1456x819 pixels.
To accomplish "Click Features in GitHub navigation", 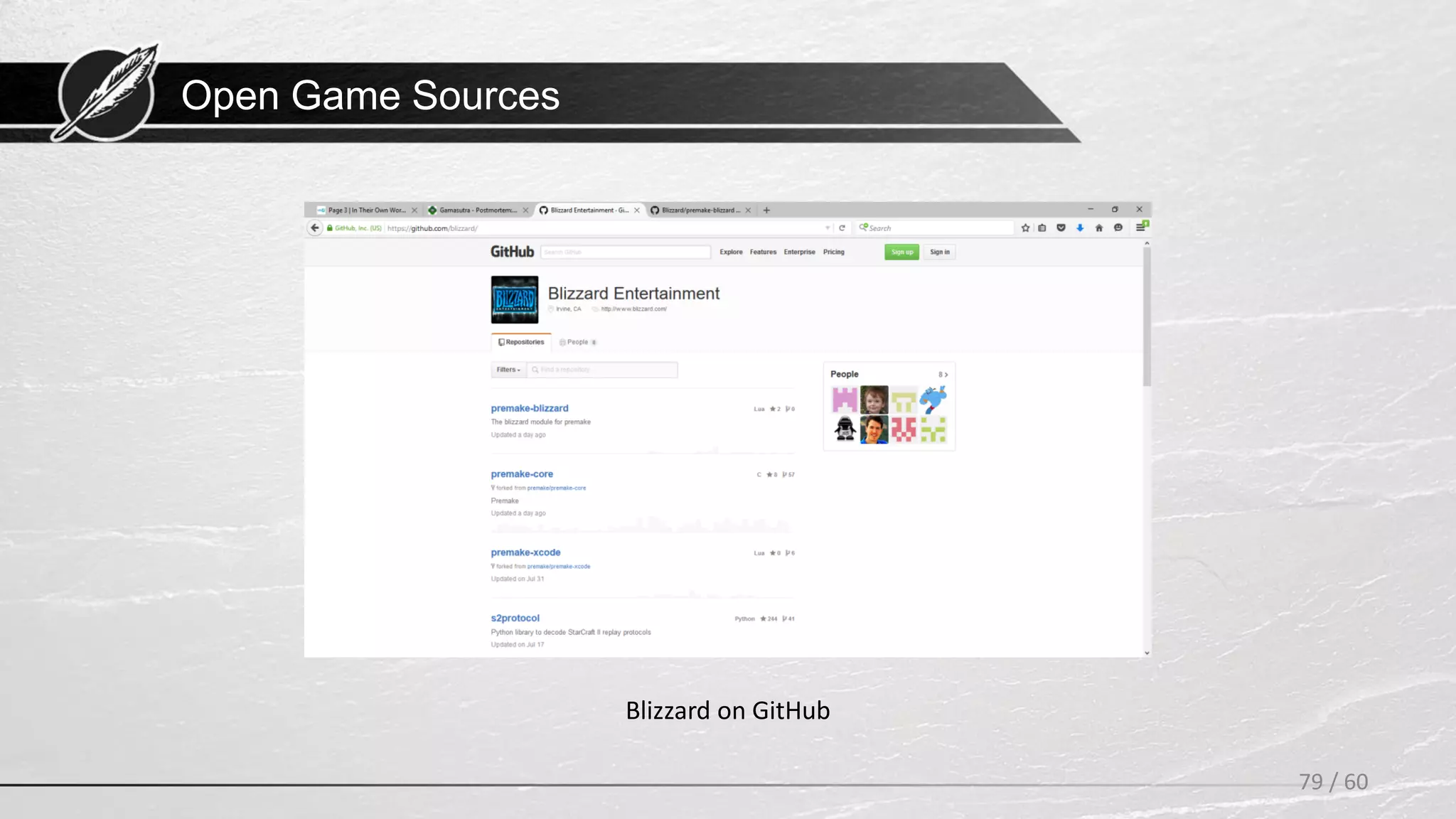I will (x=763, y=252).
